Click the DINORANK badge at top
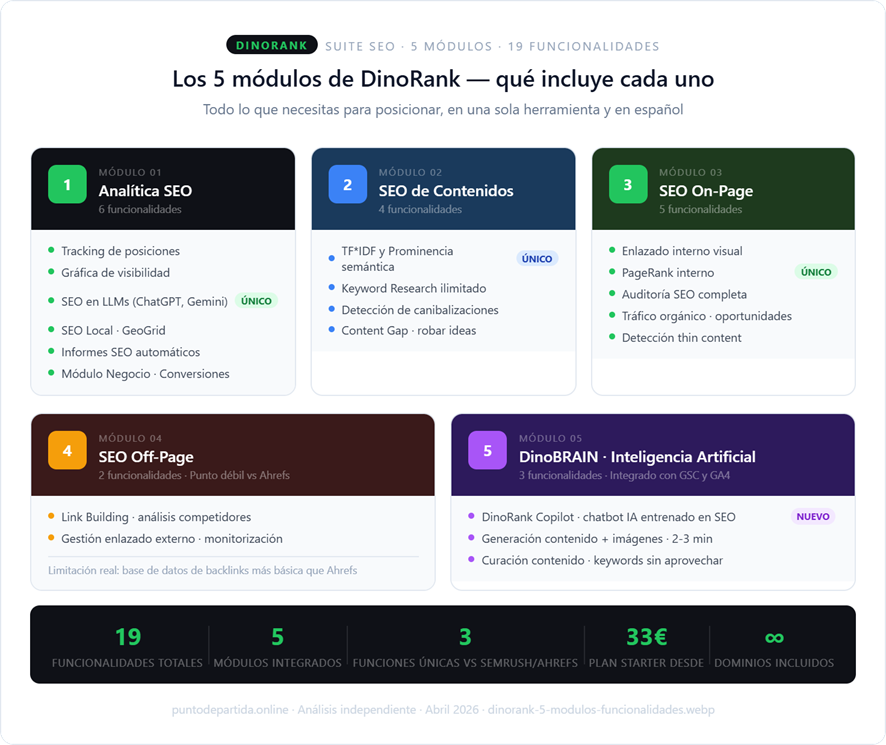 tap(272, 45)
